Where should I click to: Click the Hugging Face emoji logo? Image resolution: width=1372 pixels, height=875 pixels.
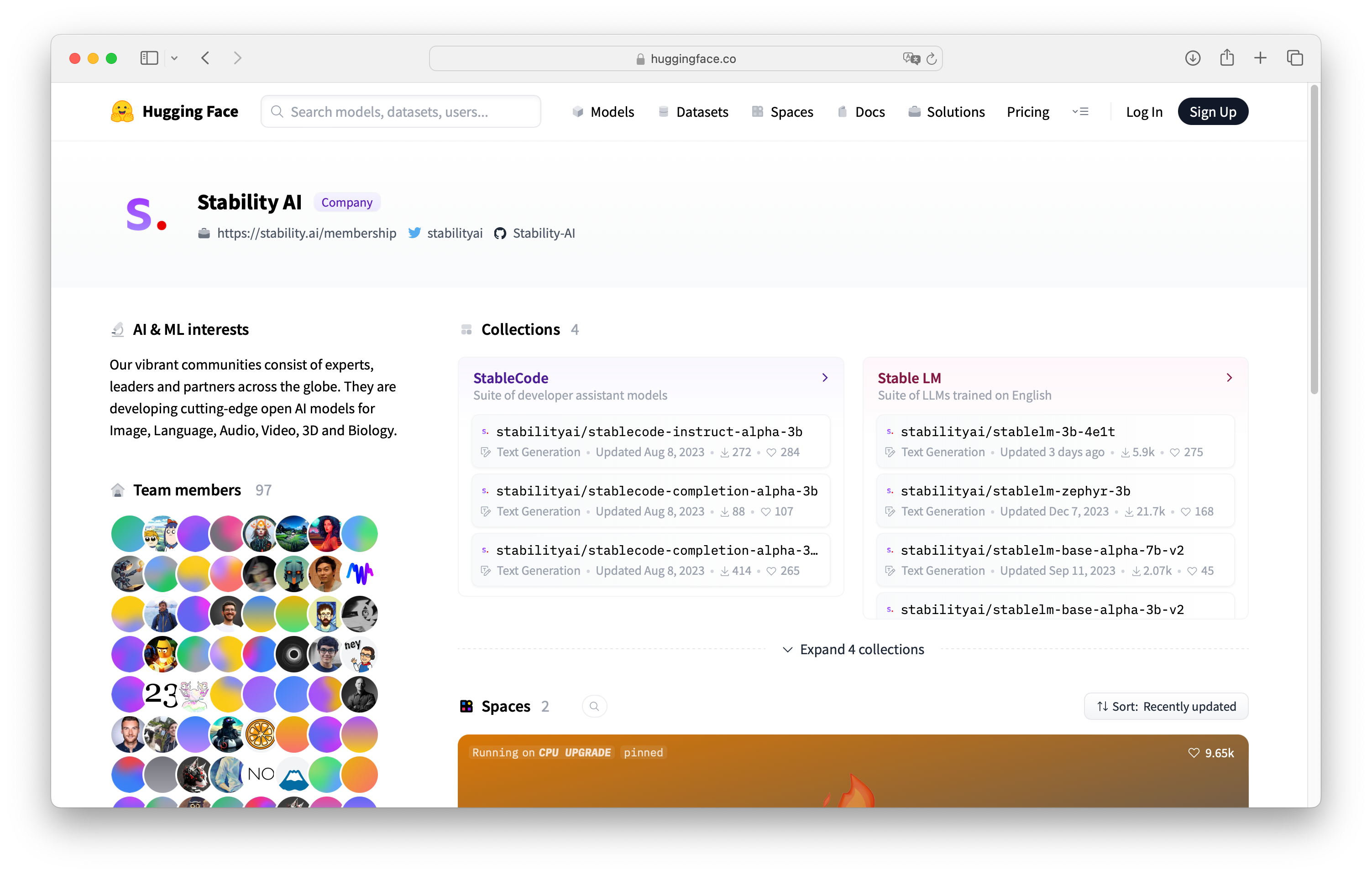[x=122, y=112]
